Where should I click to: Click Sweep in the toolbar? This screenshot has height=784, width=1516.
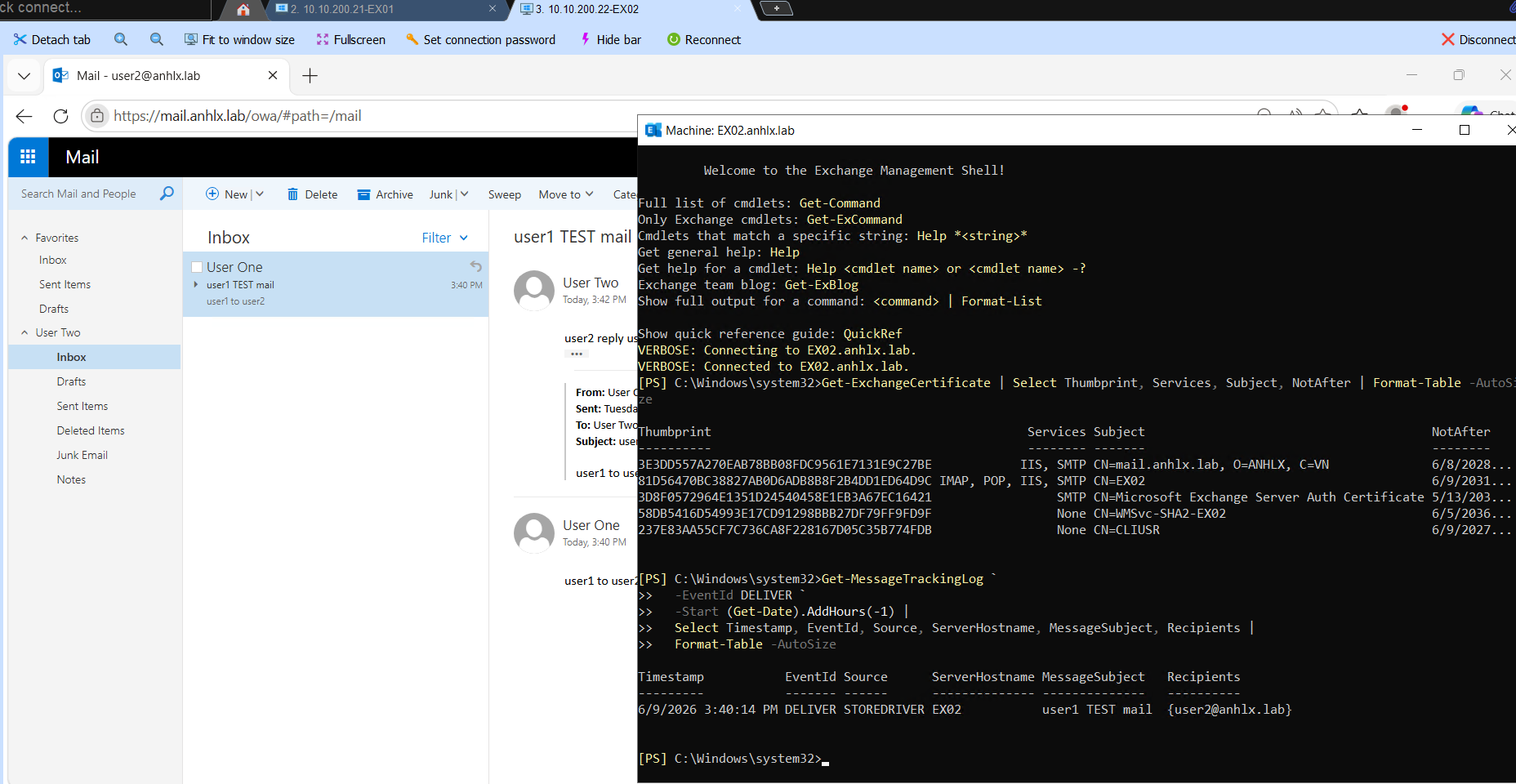click(x=505, y=194)
